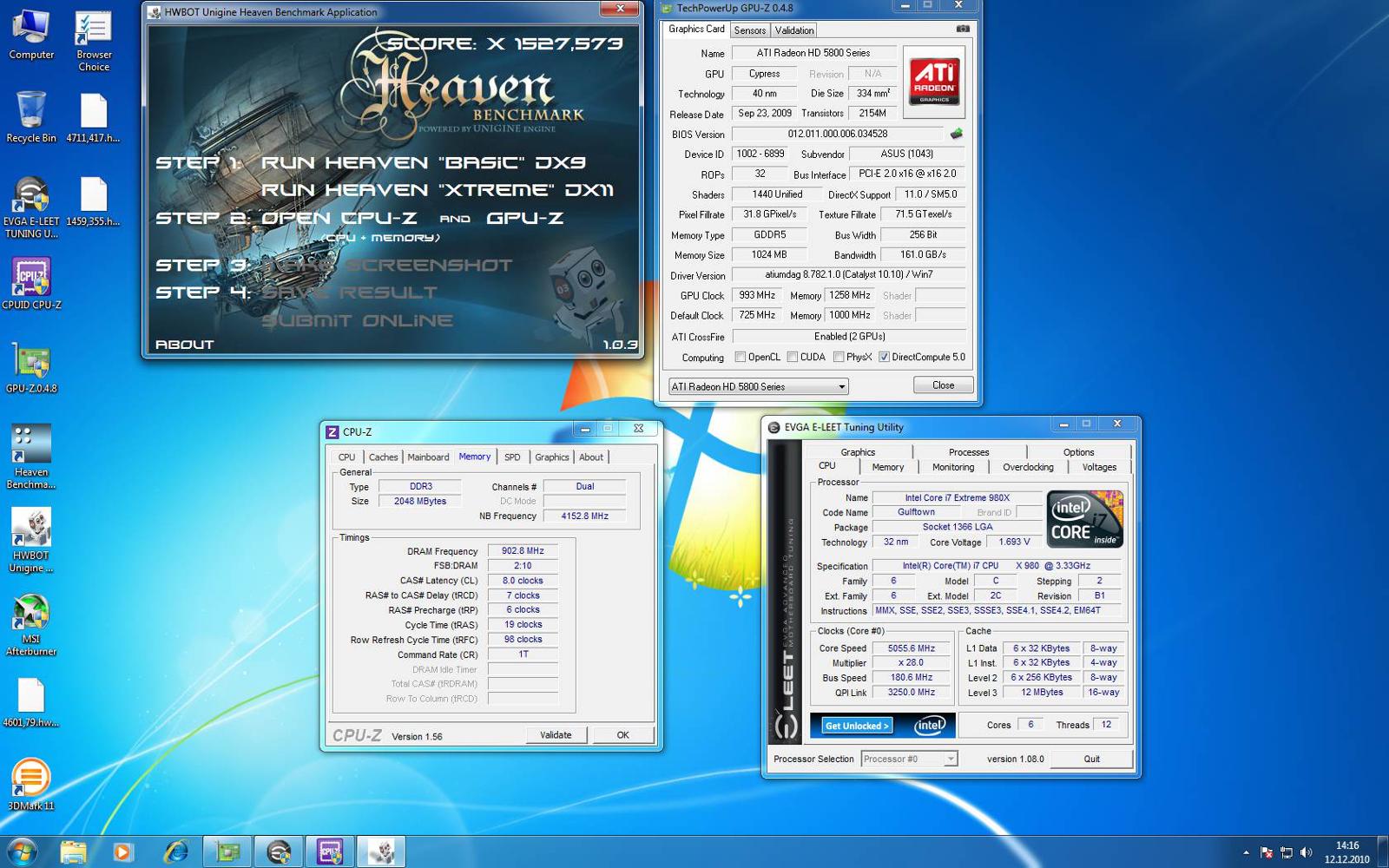Open Graphics tab in CPU-Z
The image size is (1389, 868).
click(552, 457)
